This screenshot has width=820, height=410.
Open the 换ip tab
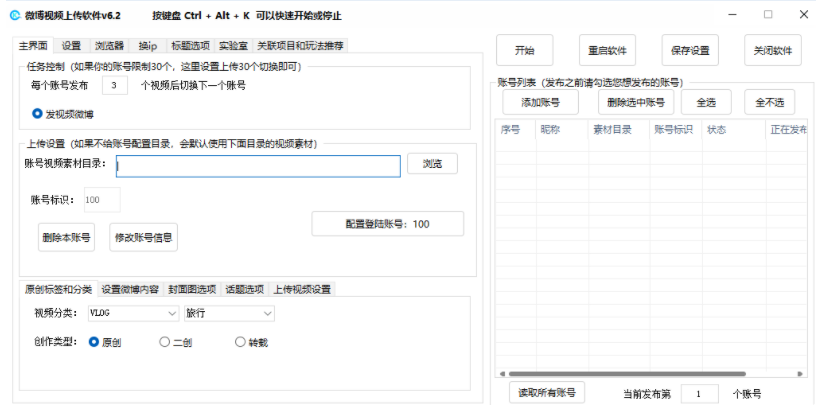click(x=148, y=46)
